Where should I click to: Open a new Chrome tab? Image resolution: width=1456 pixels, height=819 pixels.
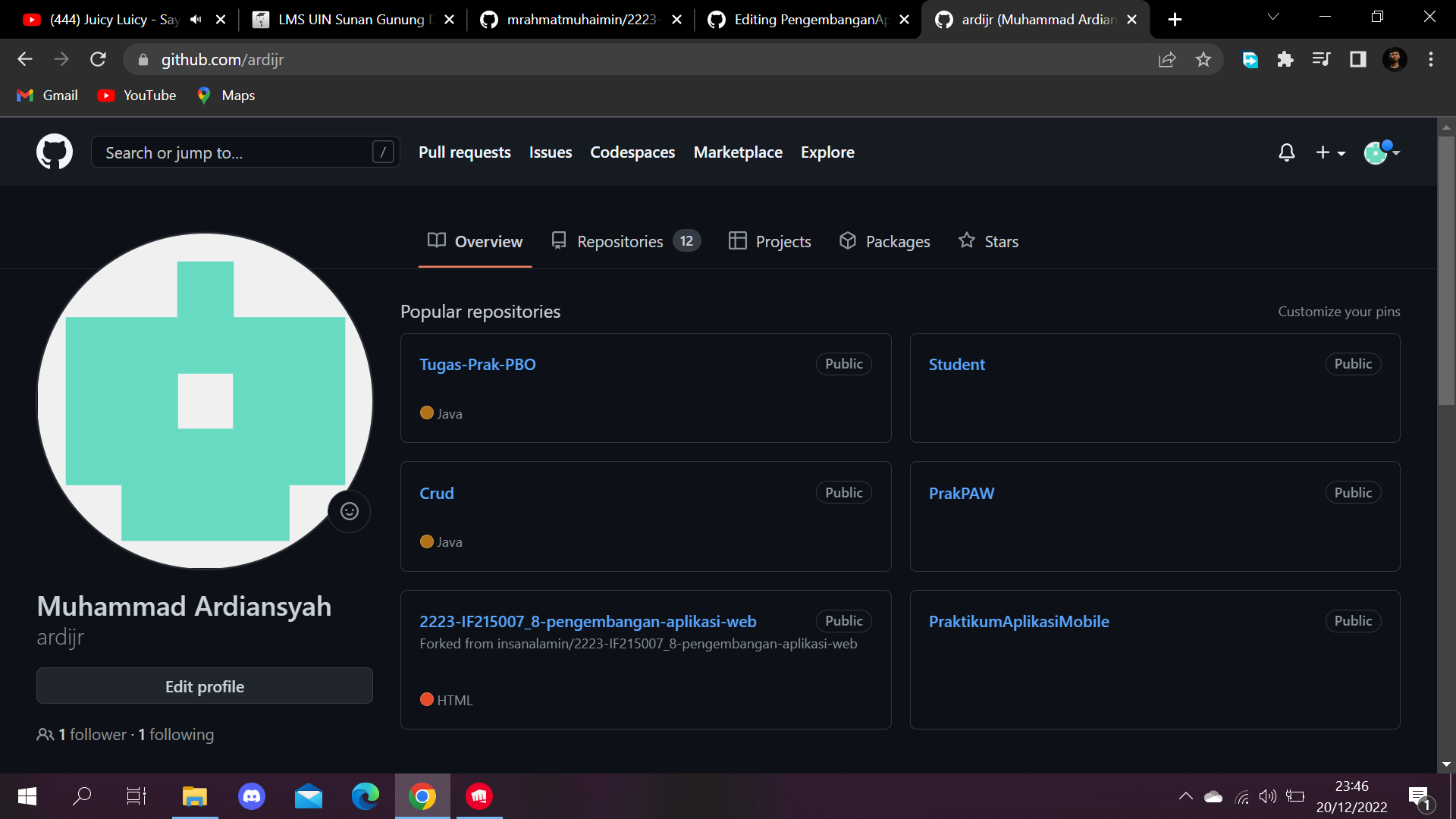(x=1175, y=20)
